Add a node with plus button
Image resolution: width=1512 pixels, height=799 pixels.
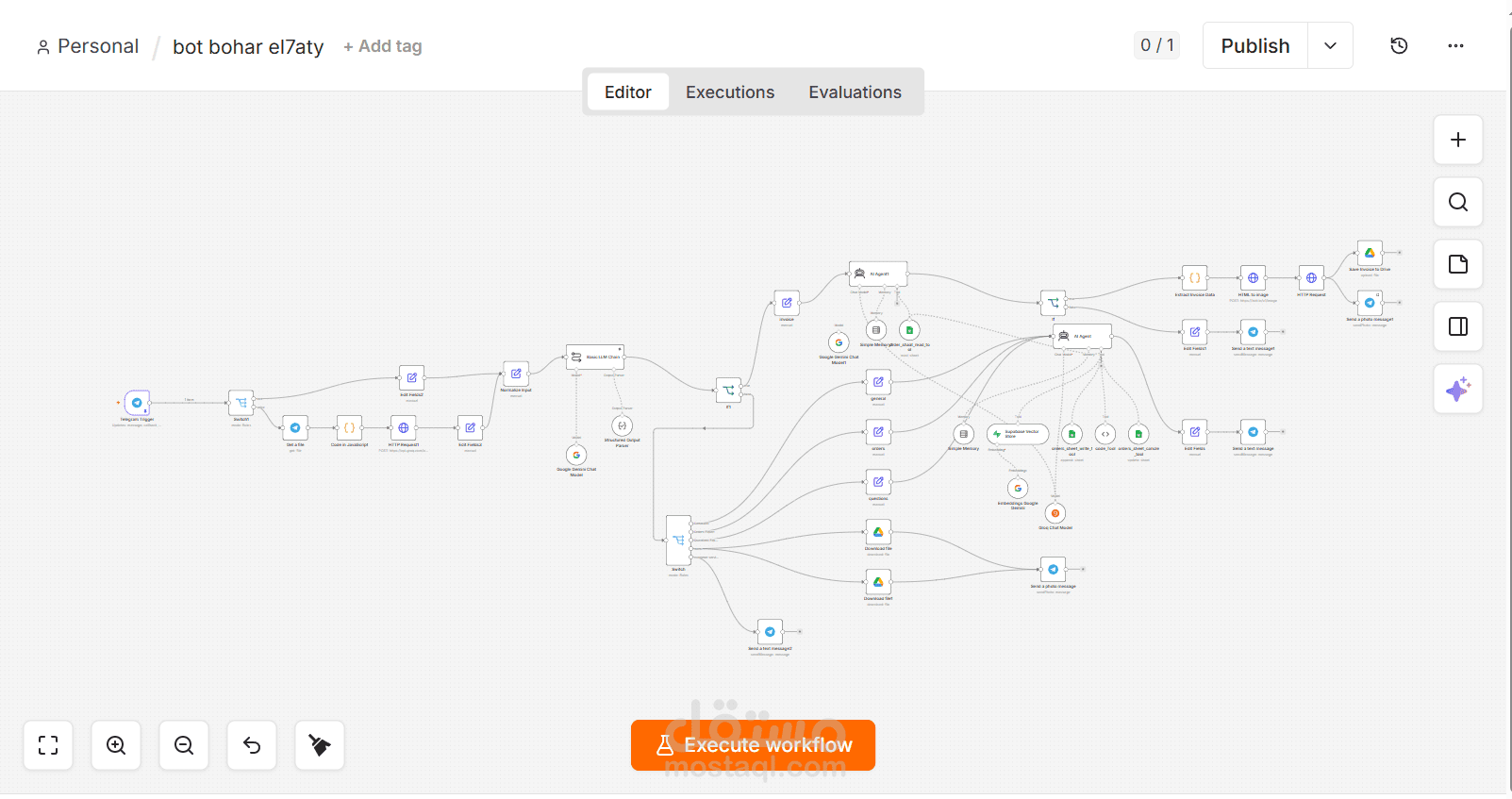click(1458, 140)
